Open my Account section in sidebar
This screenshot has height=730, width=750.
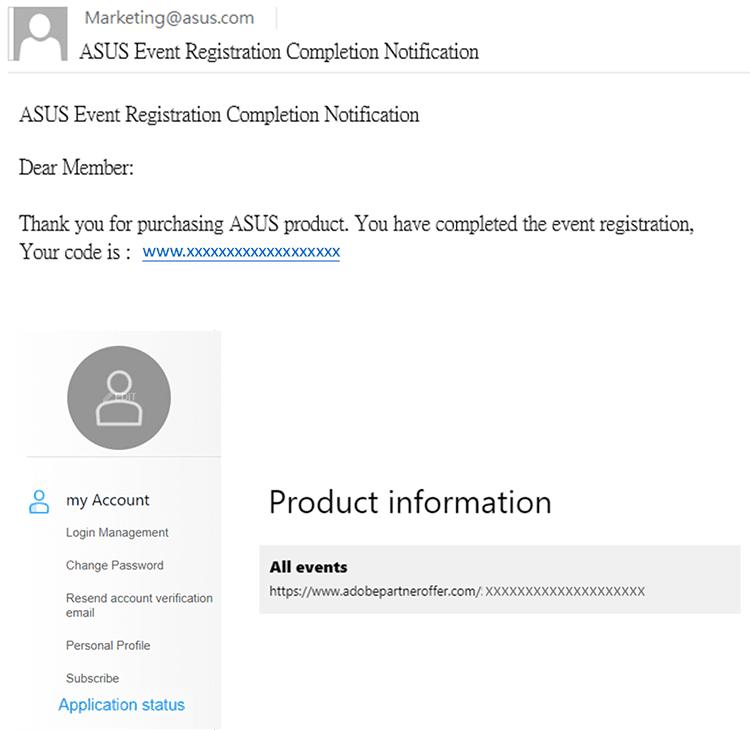click(x=108, y=500)
